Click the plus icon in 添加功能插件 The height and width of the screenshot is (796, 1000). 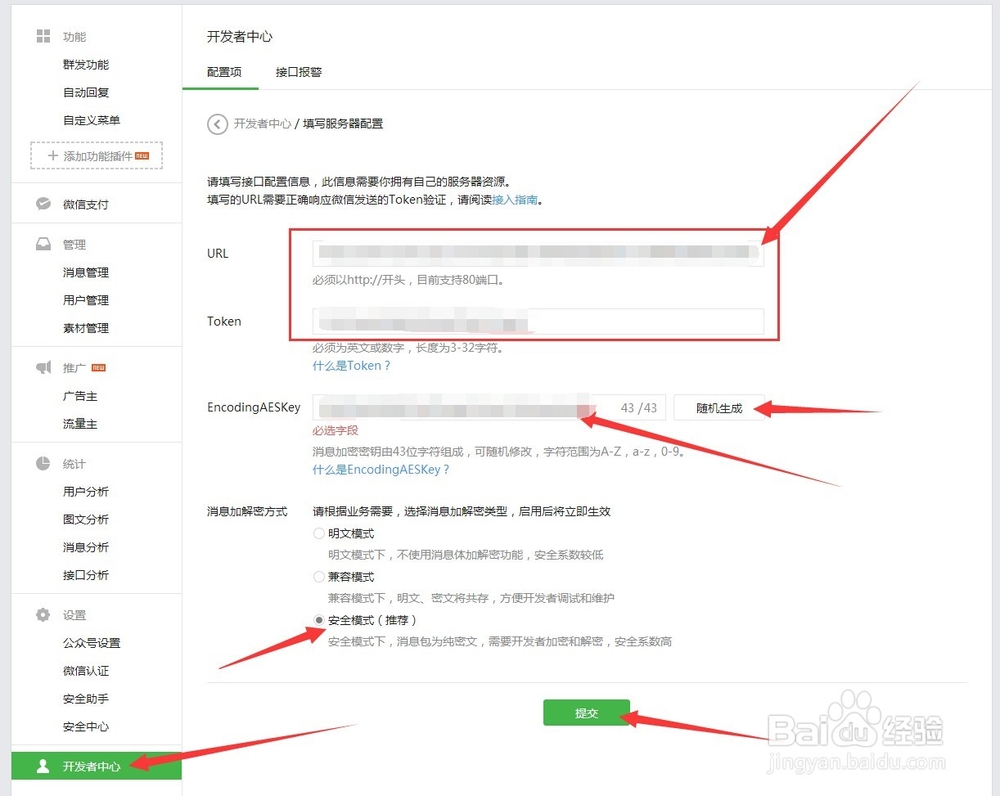53,156
